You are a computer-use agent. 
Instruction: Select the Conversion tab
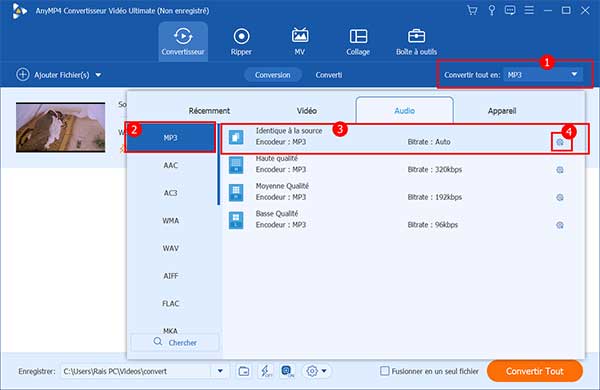(273, 75)
